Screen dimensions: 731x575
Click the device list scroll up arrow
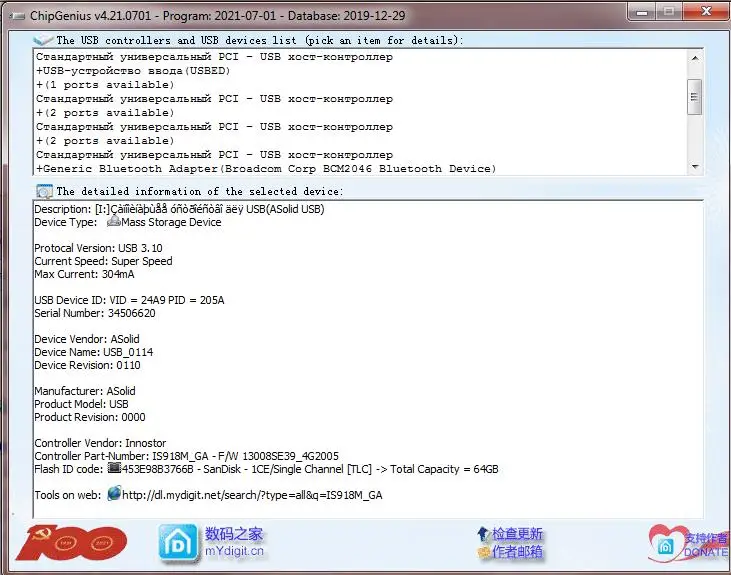pos(695,58)
